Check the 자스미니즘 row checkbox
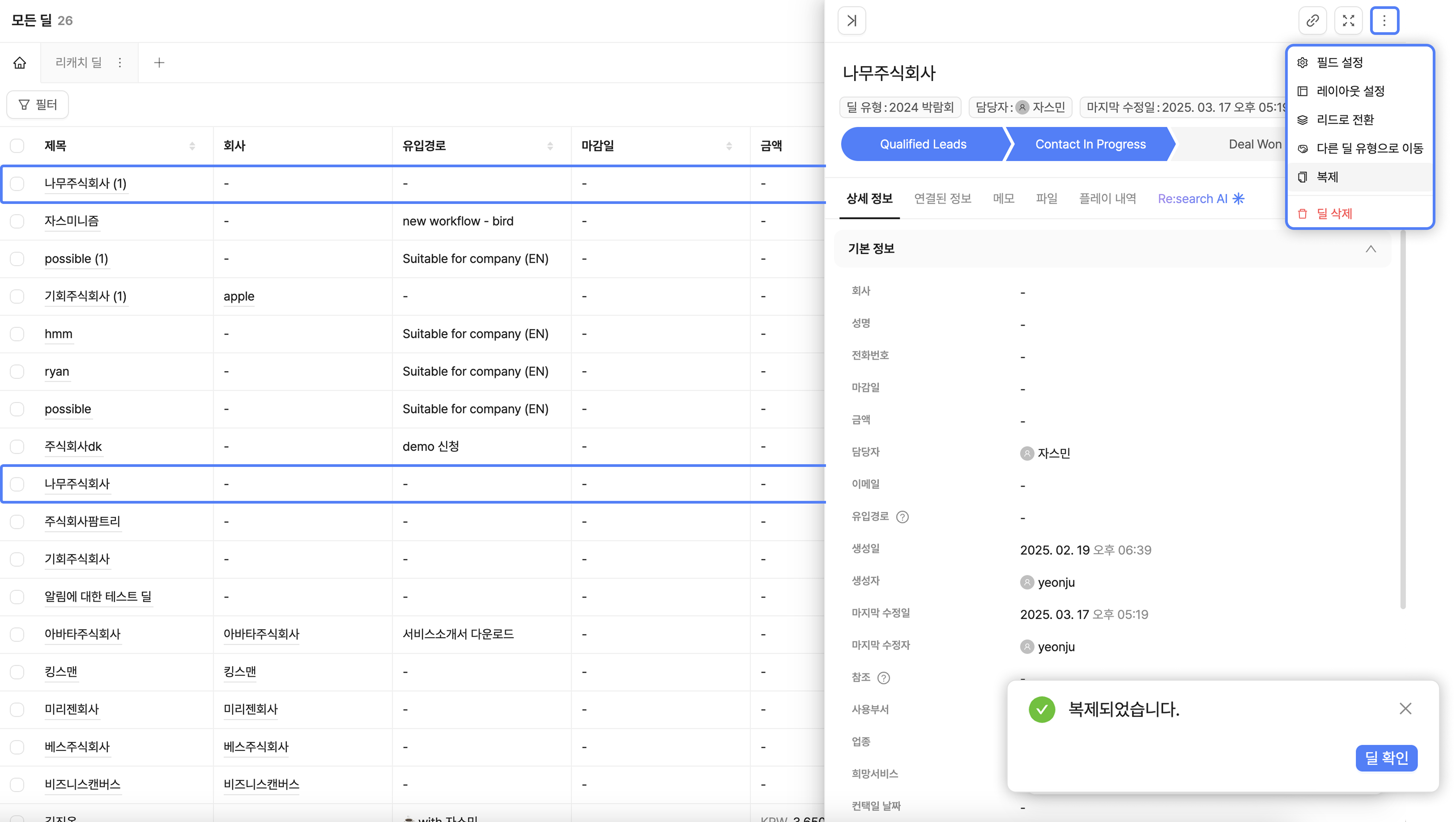 coord(18,221)
